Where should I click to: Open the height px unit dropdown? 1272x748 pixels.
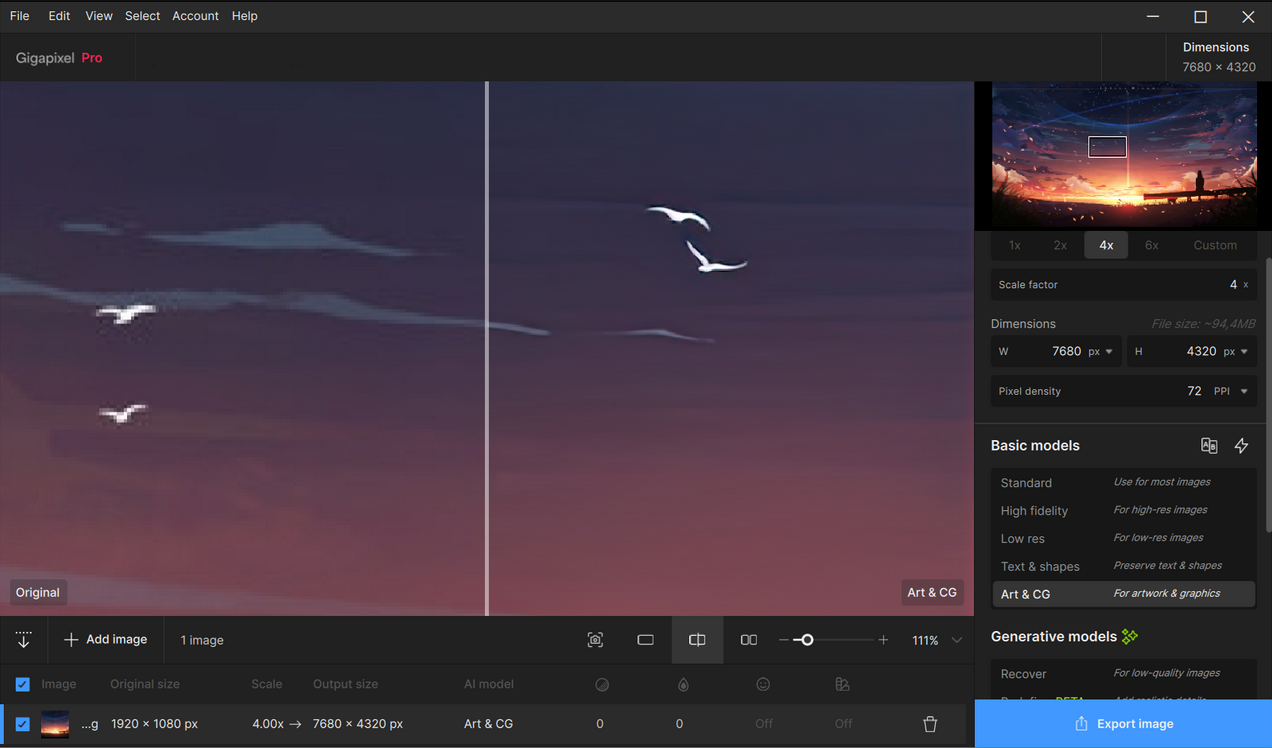pos(1236,352)
